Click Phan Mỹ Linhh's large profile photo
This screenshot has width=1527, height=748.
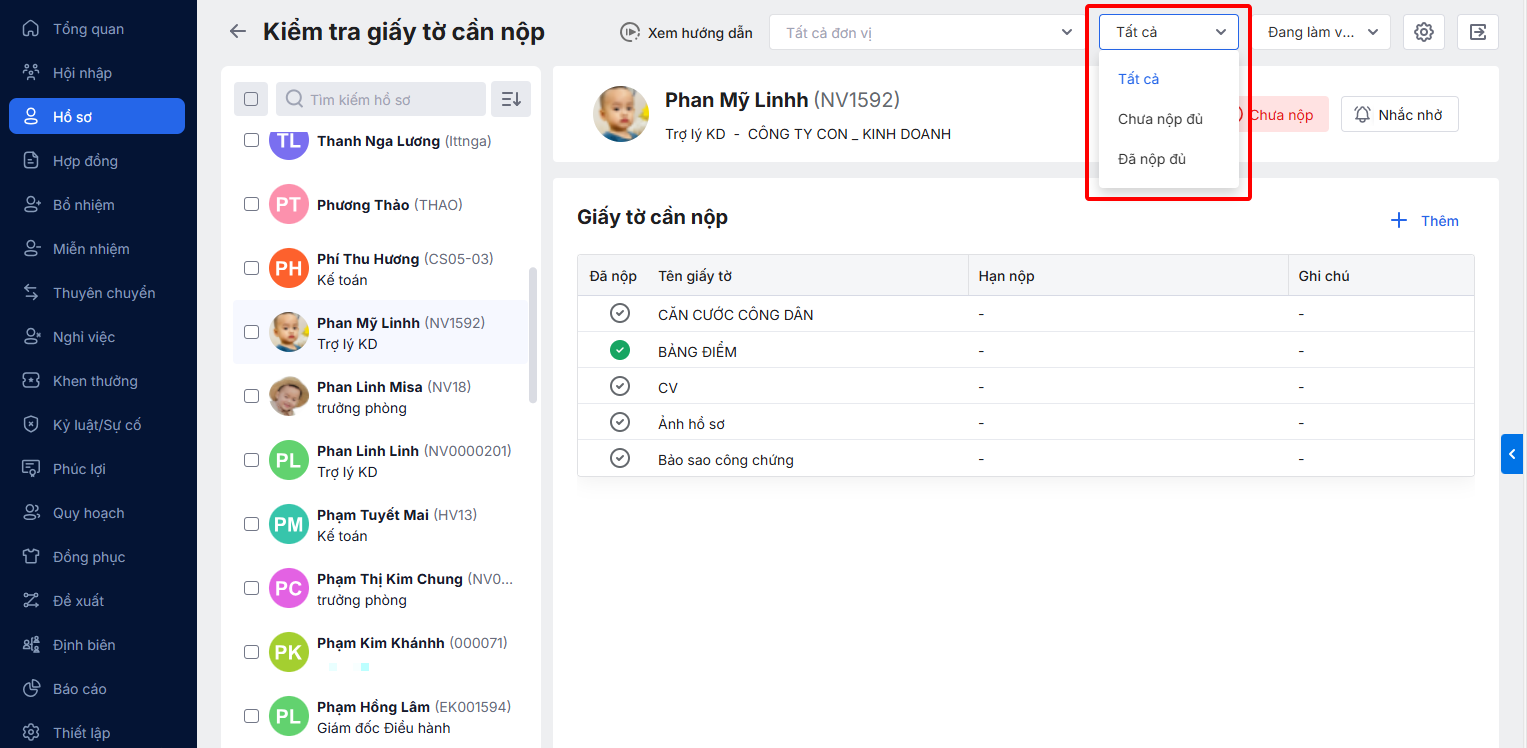621,113
